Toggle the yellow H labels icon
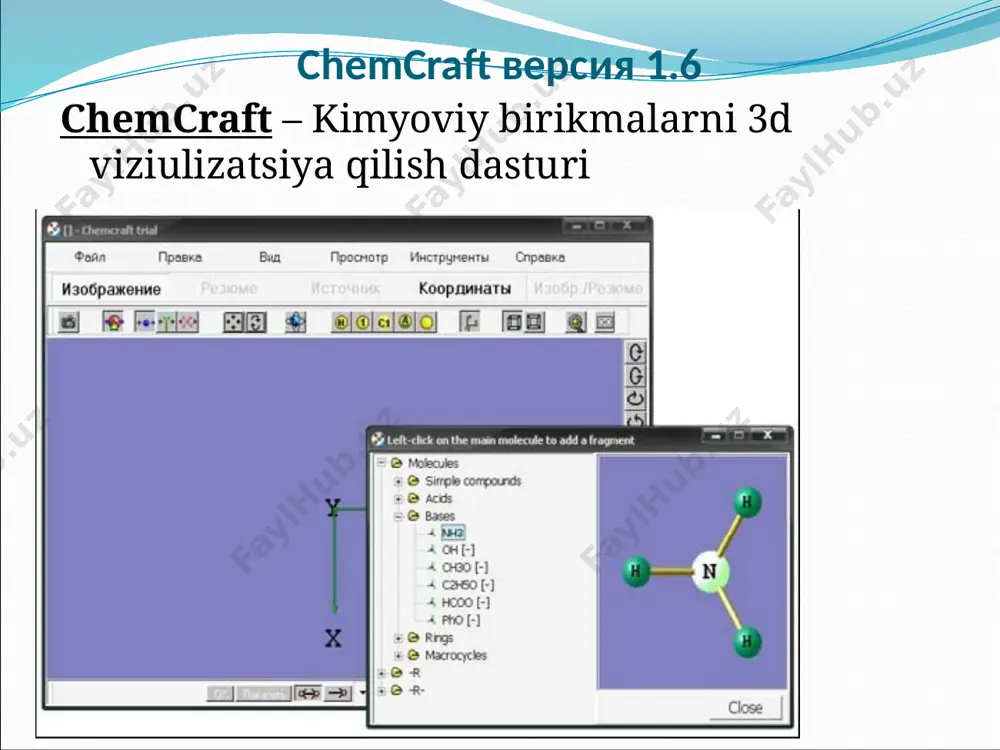This screenshot has width=1000, height=750. tap(341, 323)
